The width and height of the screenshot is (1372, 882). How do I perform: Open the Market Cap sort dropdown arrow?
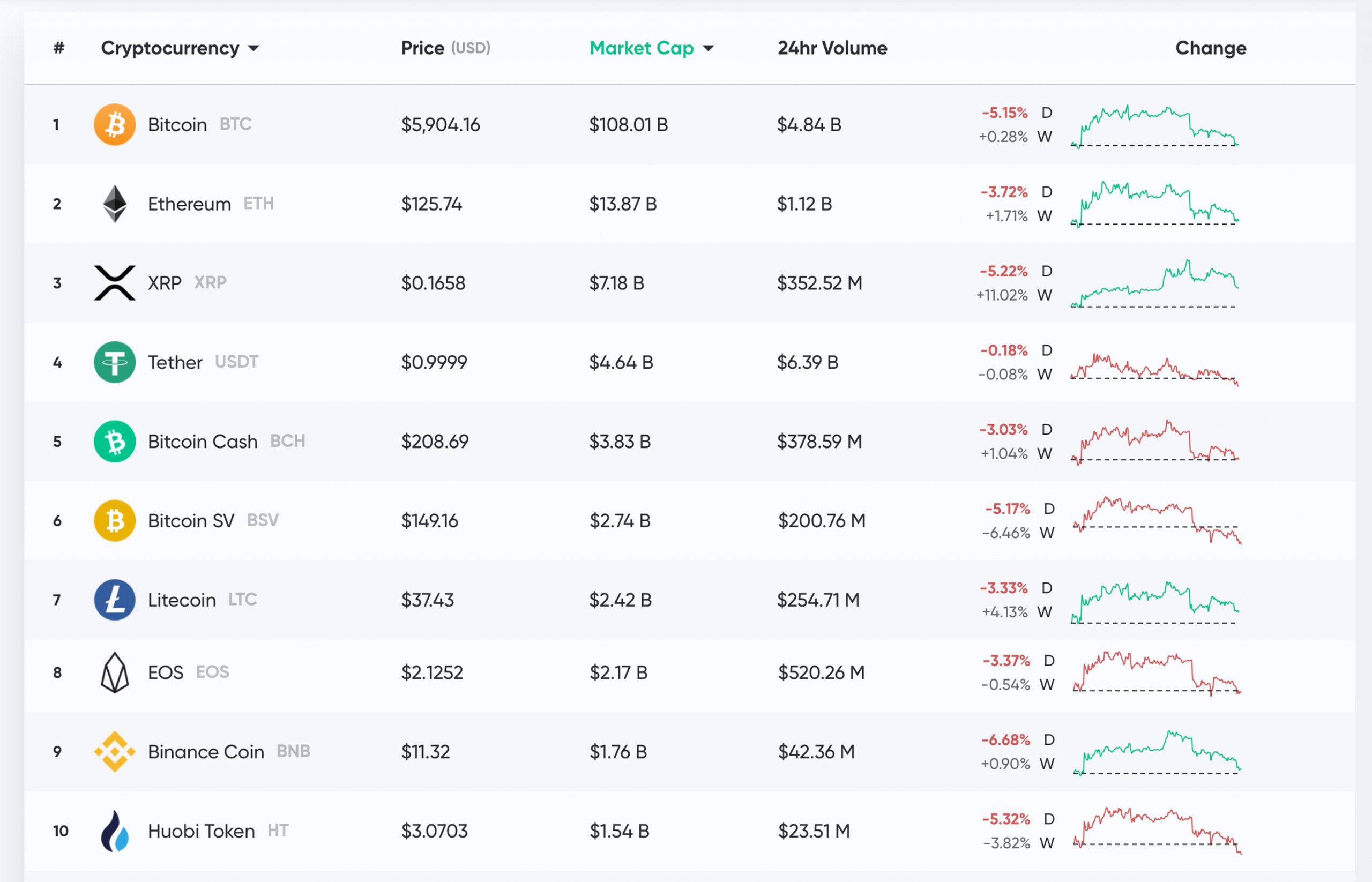[709, 49]
